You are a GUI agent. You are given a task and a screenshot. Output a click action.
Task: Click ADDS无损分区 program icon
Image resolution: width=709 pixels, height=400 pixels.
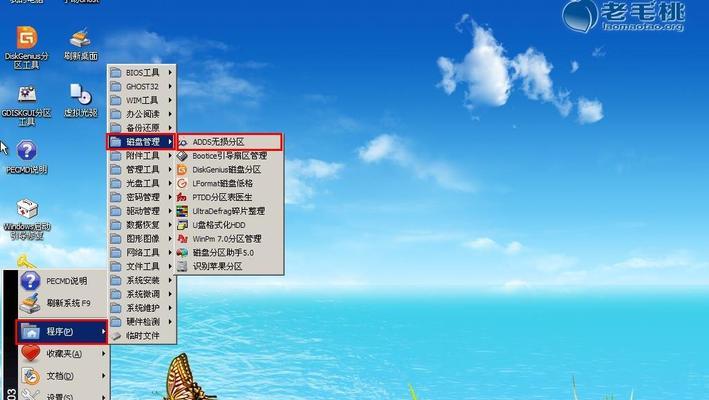pos(182,142)
